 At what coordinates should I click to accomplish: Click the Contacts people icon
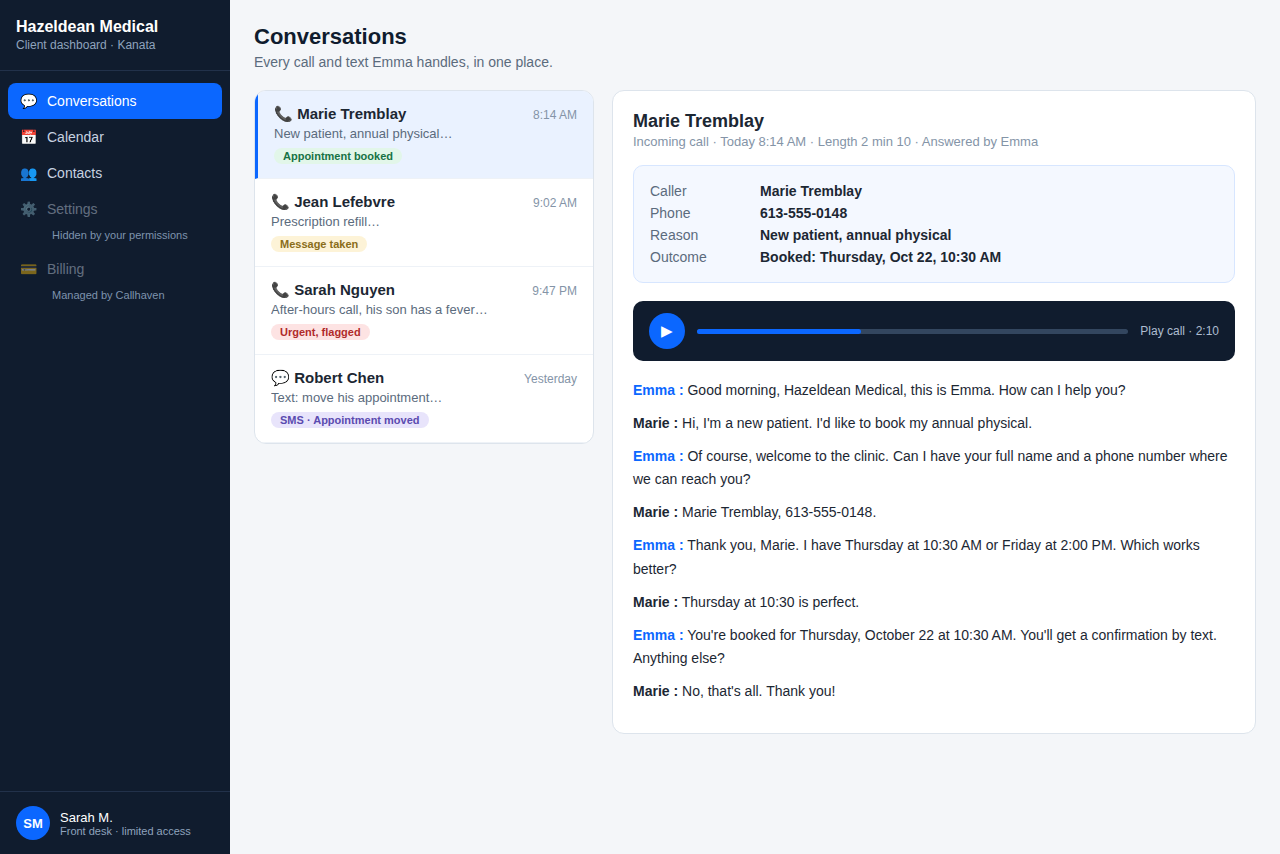pos(28,173)
